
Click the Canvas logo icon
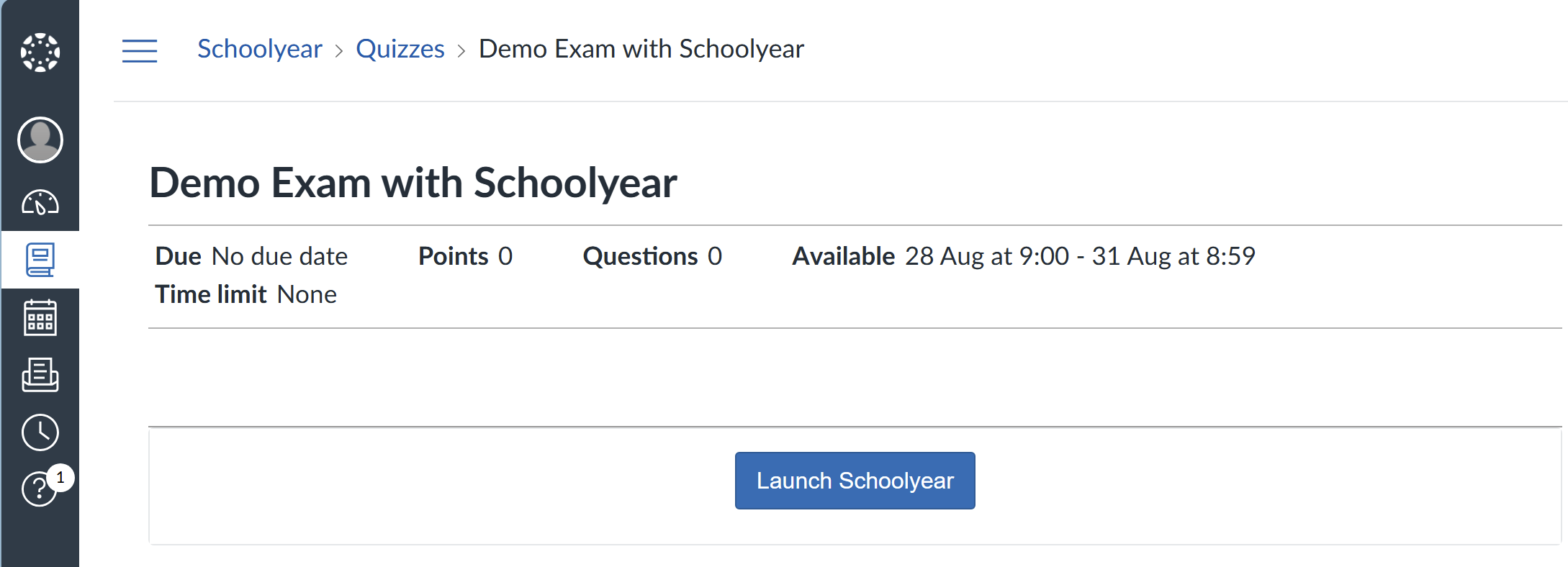pyautogui.click(x=40, y=53)
